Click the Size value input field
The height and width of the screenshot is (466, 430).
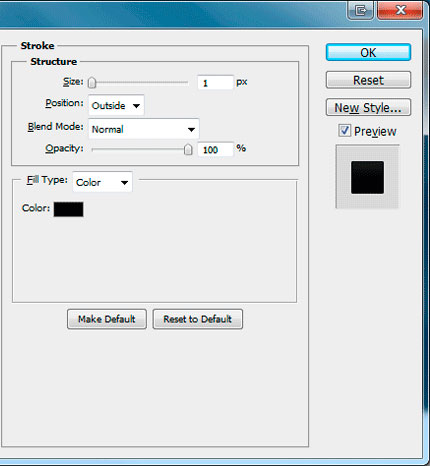pyautogui.click(x=215, y=82)
